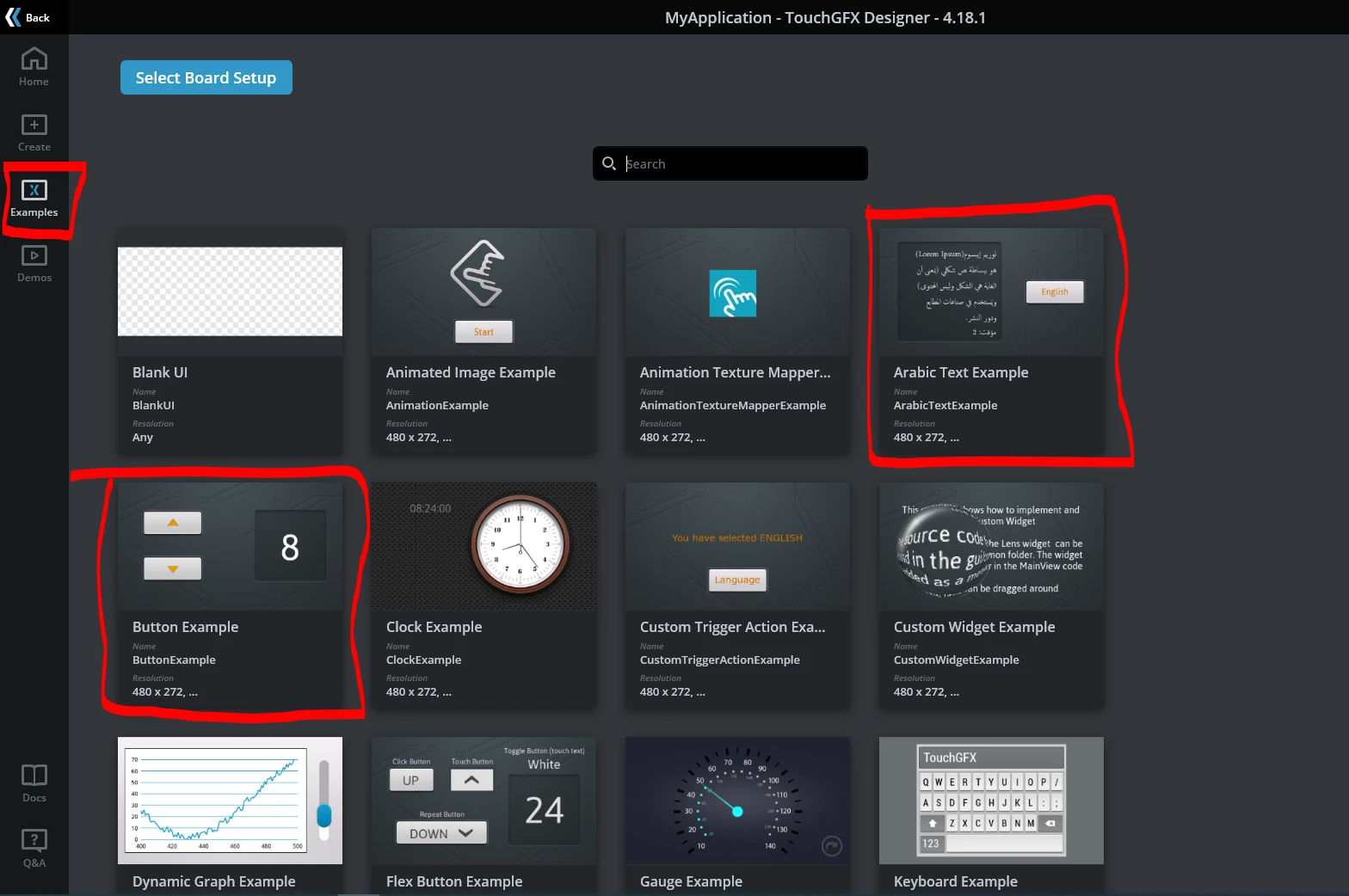Click the Flex Button Example title
Screen dimensions: 1349x896
click(454, 881)
